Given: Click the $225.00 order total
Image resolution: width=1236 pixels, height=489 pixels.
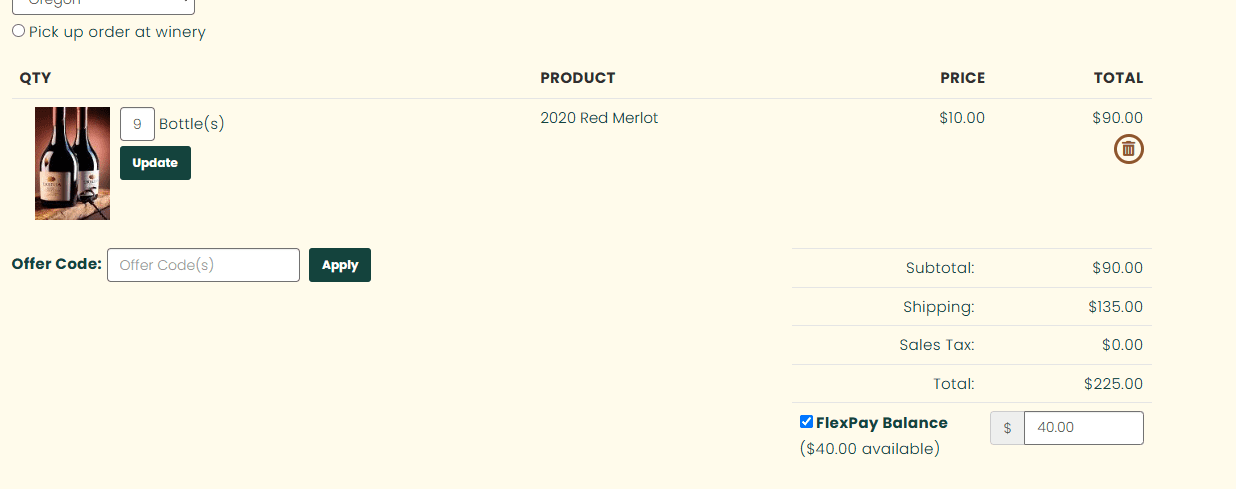Looking at the screenshot, I should pyautogui.click(x=1113, y=384).
